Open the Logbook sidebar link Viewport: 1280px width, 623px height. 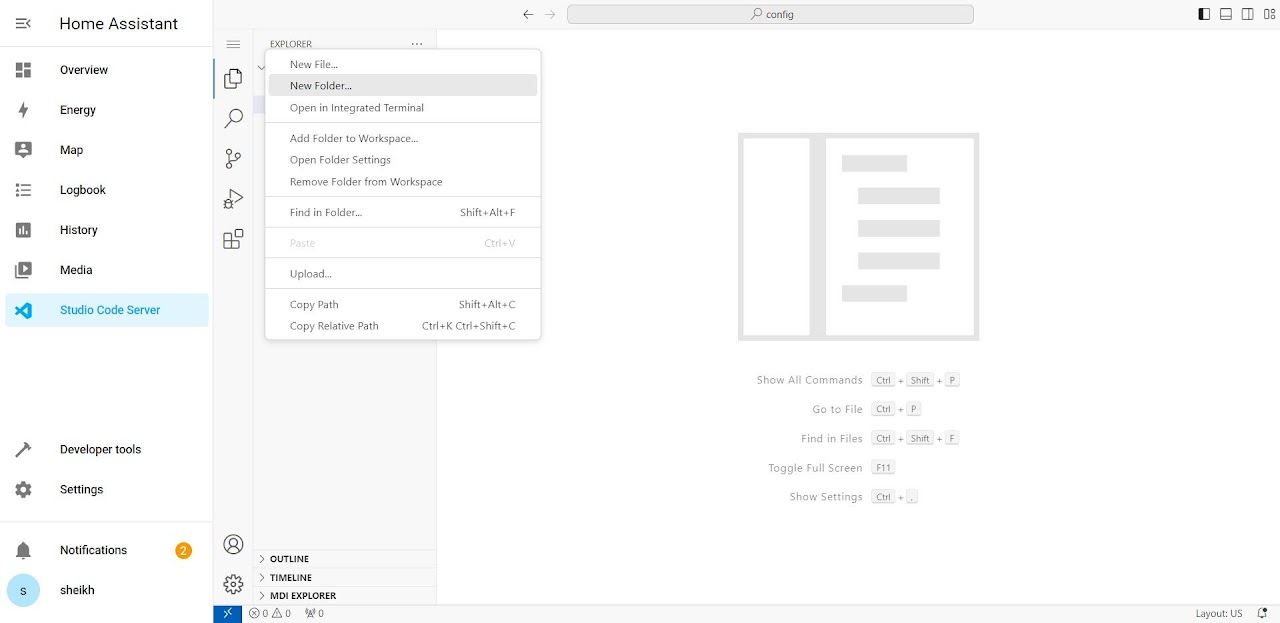(107, 190)
